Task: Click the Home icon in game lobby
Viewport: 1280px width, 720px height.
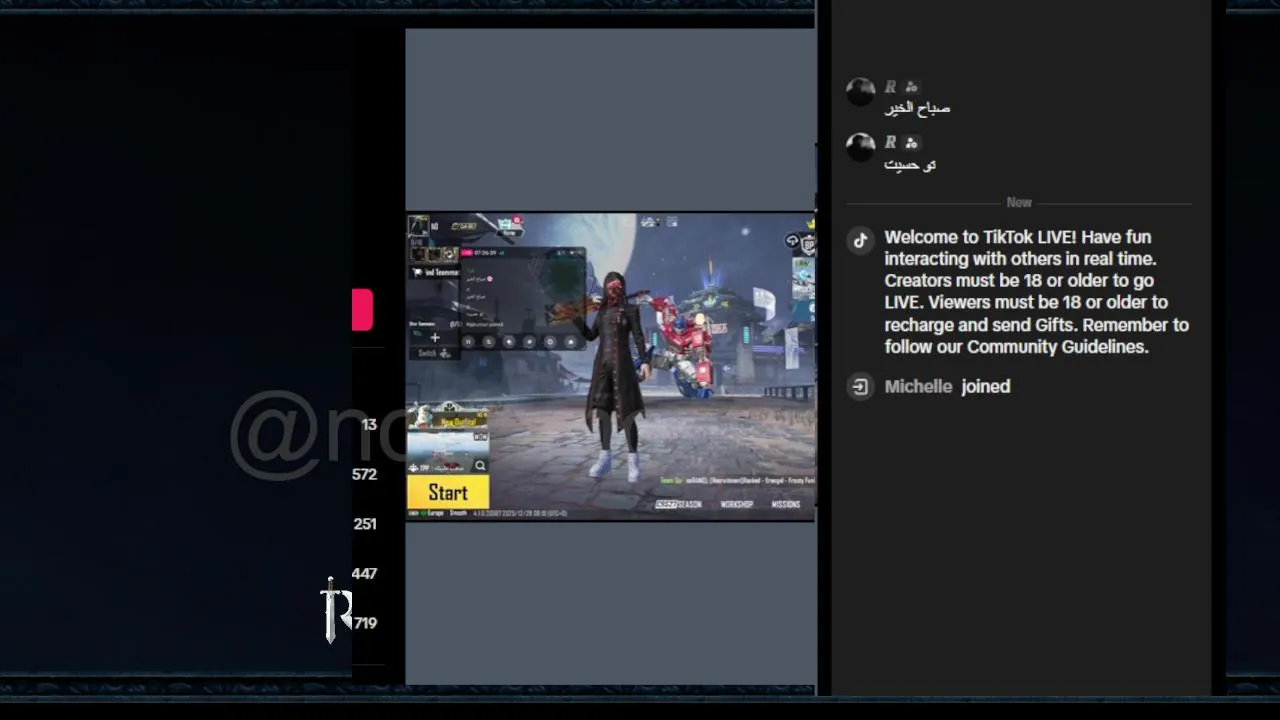Action: (509, 227)
